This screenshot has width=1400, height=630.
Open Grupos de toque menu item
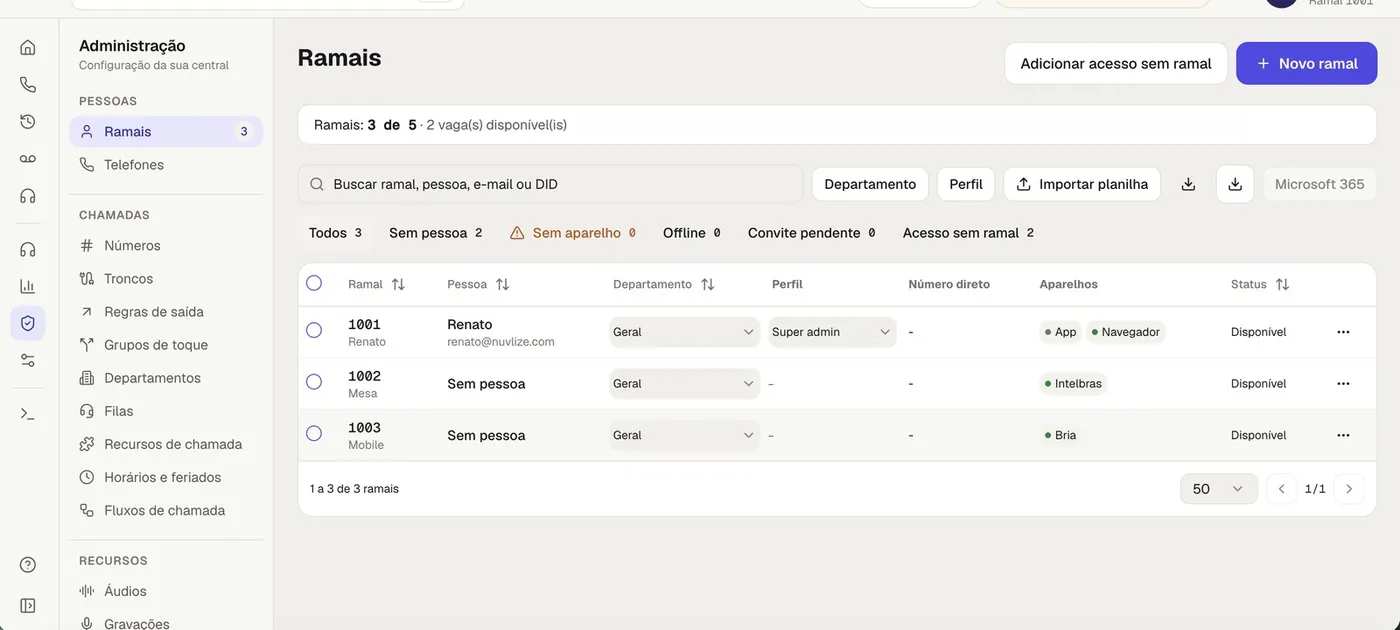click(166, 344)
